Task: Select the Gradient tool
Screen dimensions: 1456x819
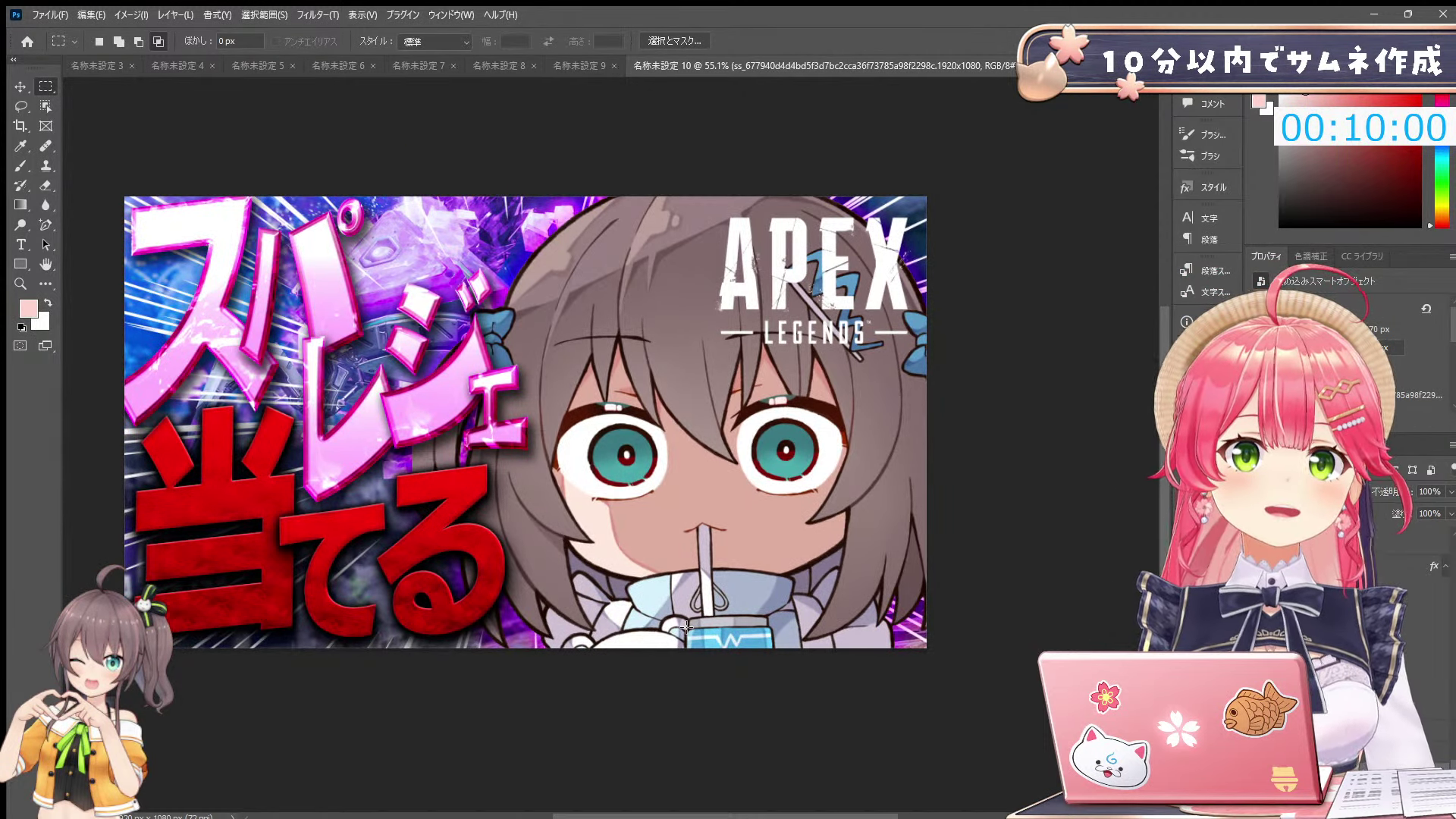Action: [20, 205]
